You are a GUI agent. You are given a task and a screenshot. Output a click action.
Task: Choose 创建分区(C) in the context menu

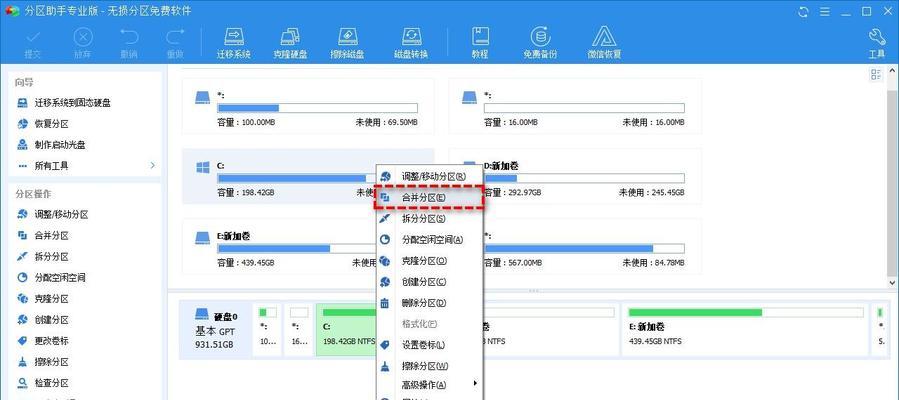(429, 282)
